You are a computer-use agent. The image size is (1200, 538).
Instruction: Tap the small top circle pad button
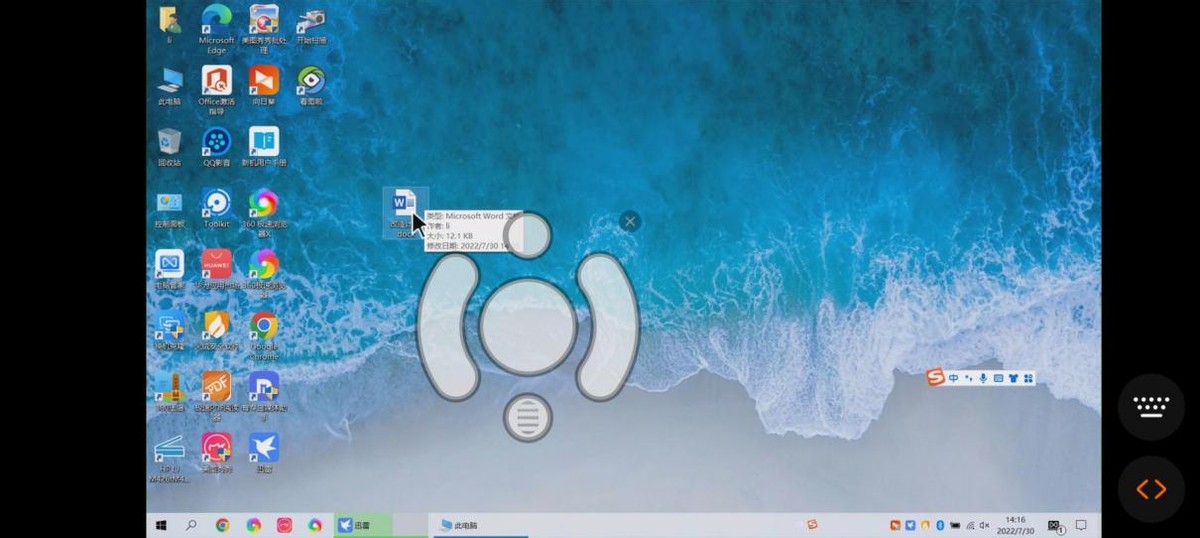click(528, 235)
